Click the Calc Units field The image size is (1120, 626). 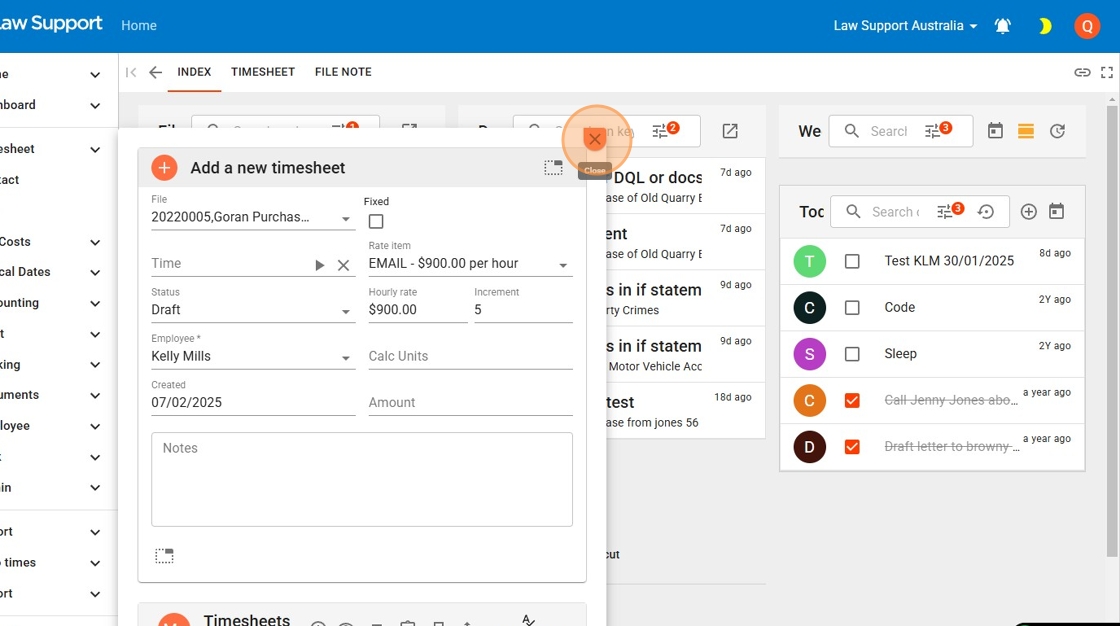(x=470, y=357)
